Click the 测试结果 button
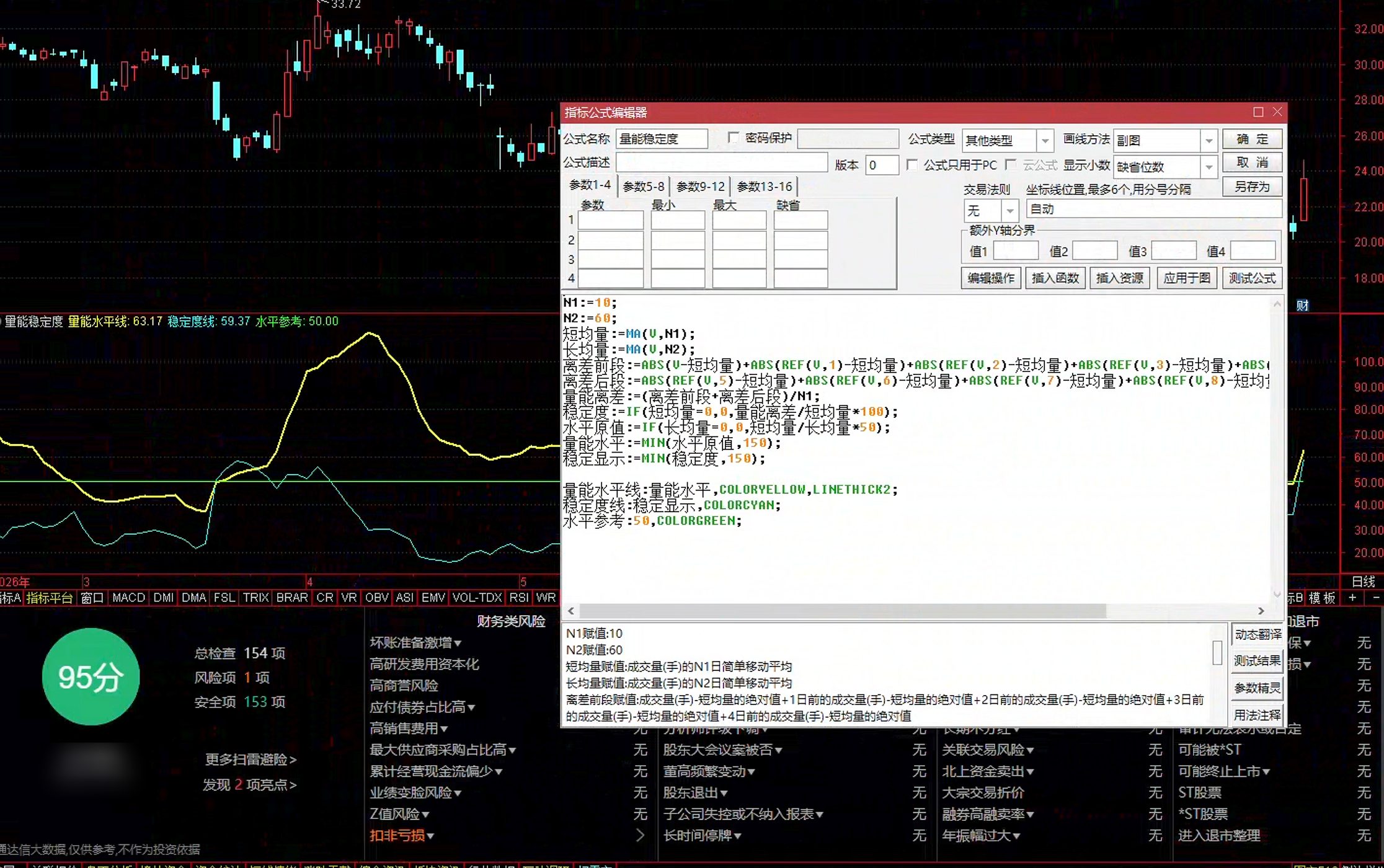Image resolution: width=1384 pixels, height=868 pixels. (x=1258, y=661)
